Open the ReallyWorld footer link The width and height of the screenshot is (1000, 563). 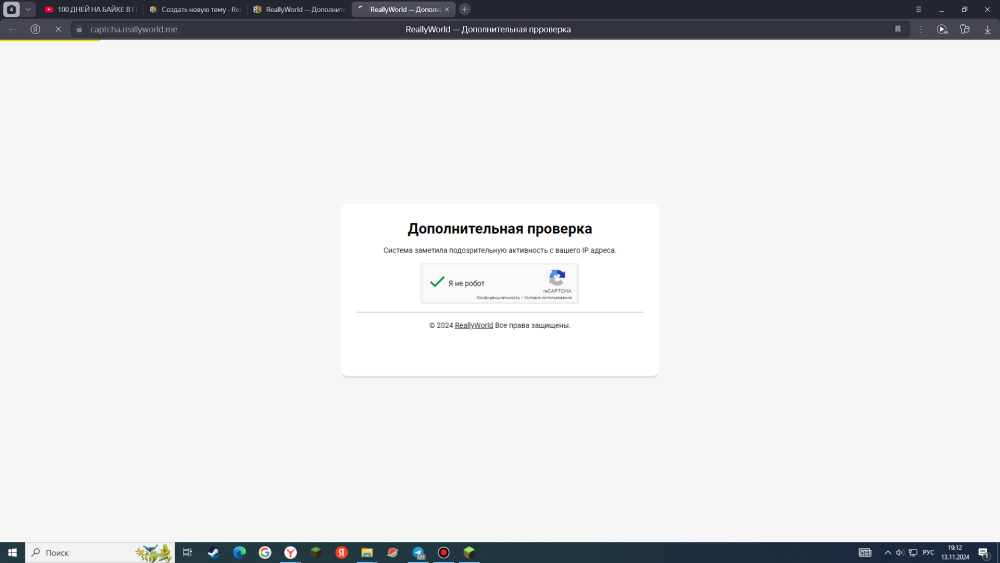(474, 325)
